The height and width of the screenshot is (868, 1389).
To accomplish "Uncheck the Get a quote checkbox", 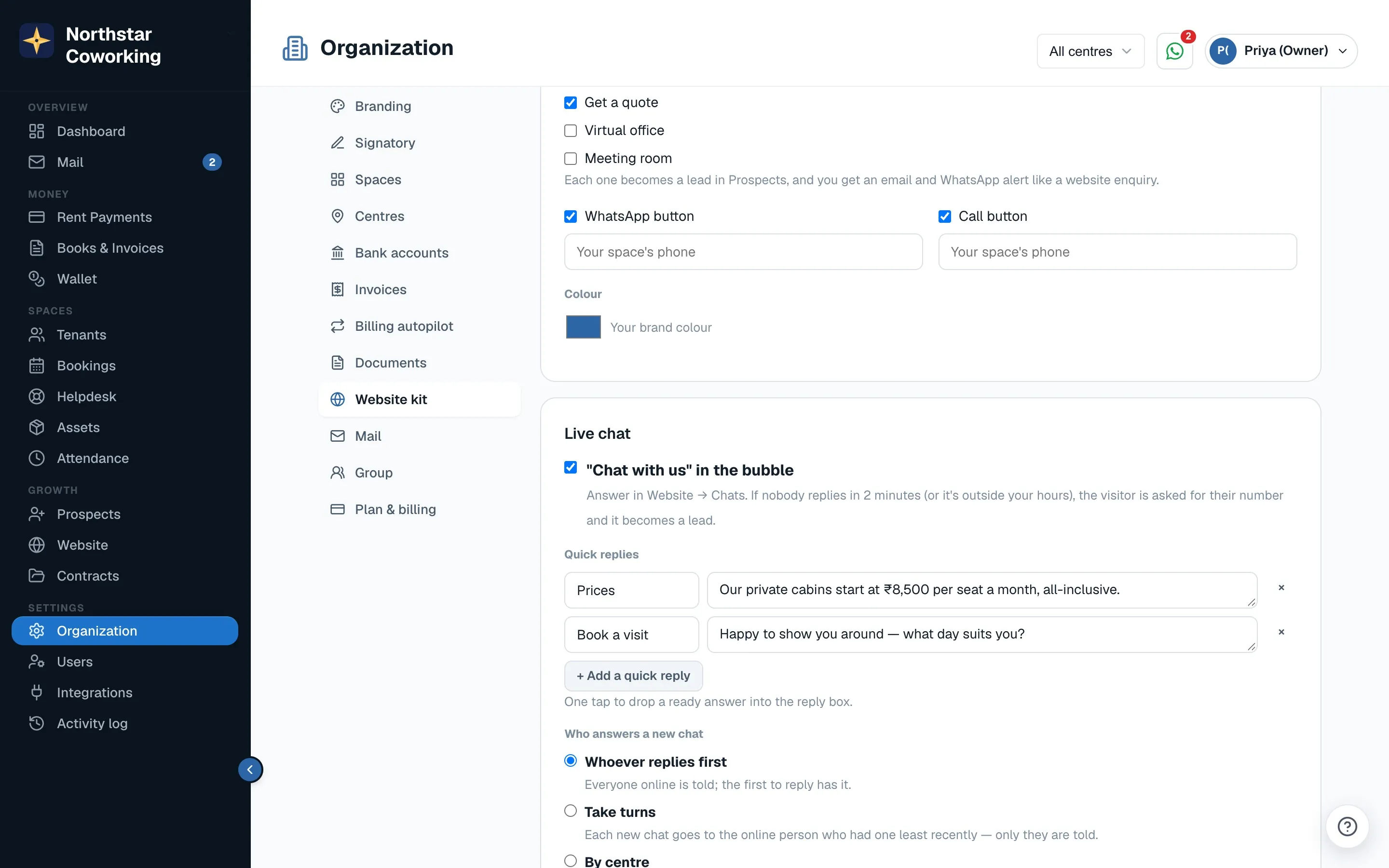I will click(x=571, y=103).
